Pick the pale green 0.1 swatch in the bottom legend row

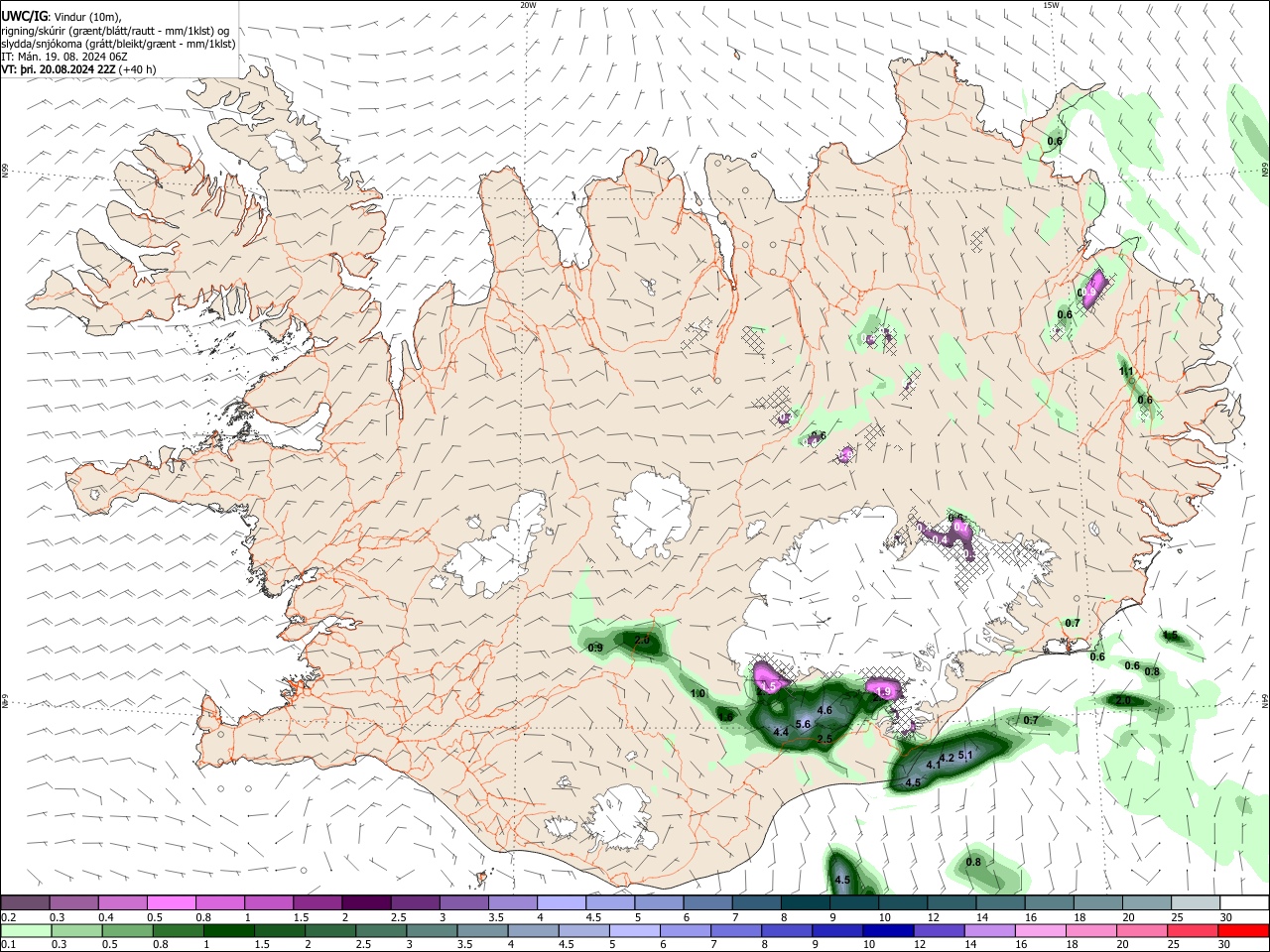[x=25, y=930]
